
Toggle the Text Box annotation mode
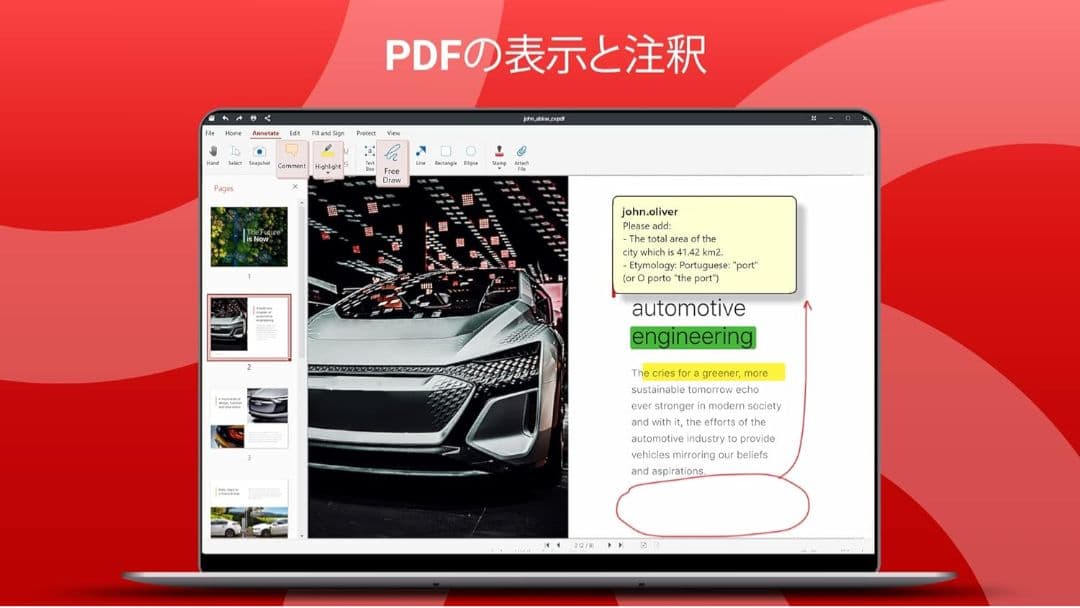click(369, 152)
